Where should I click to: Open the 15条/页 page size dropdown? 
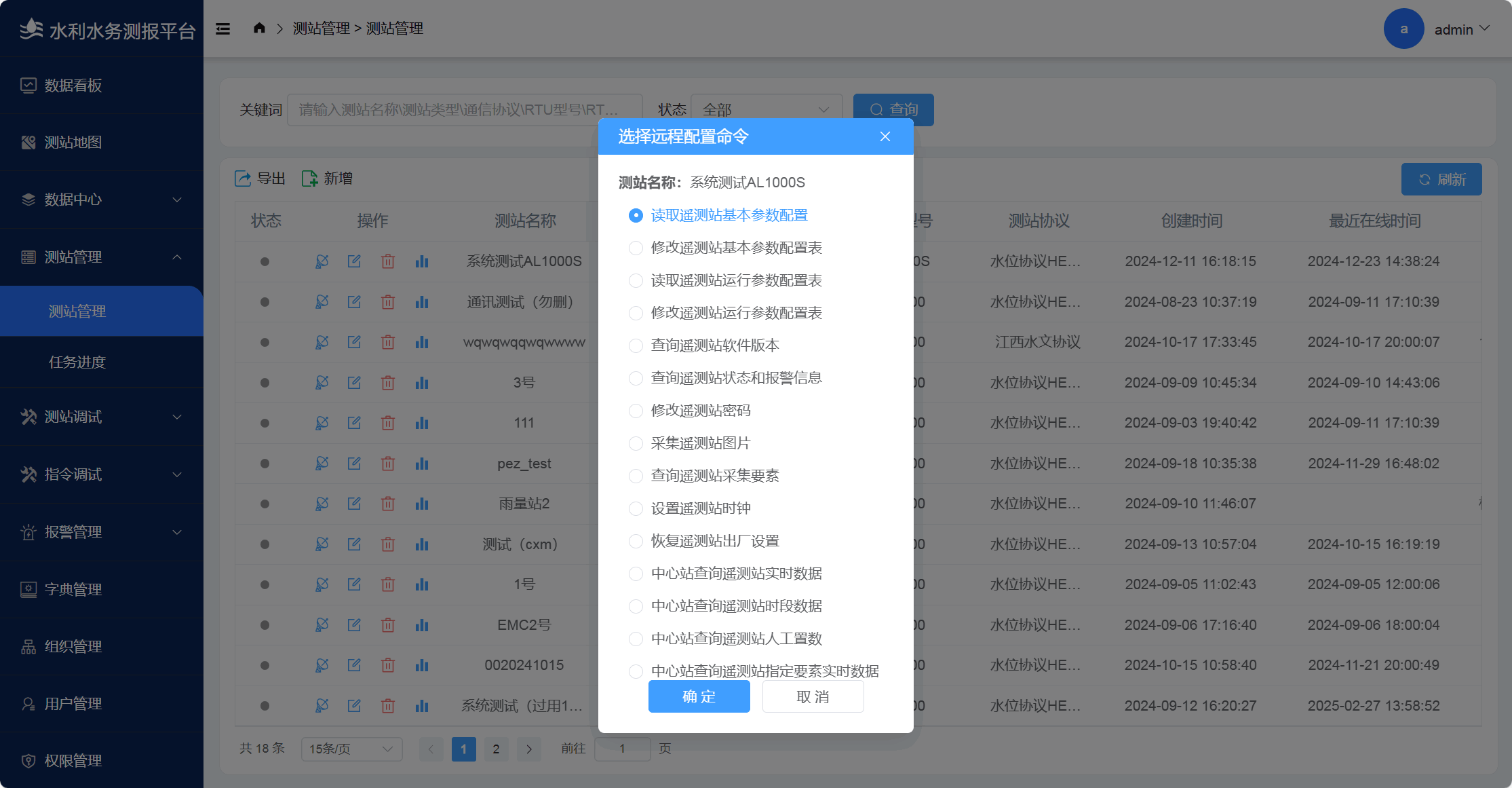pyautogui.click(x=351, y=749)
